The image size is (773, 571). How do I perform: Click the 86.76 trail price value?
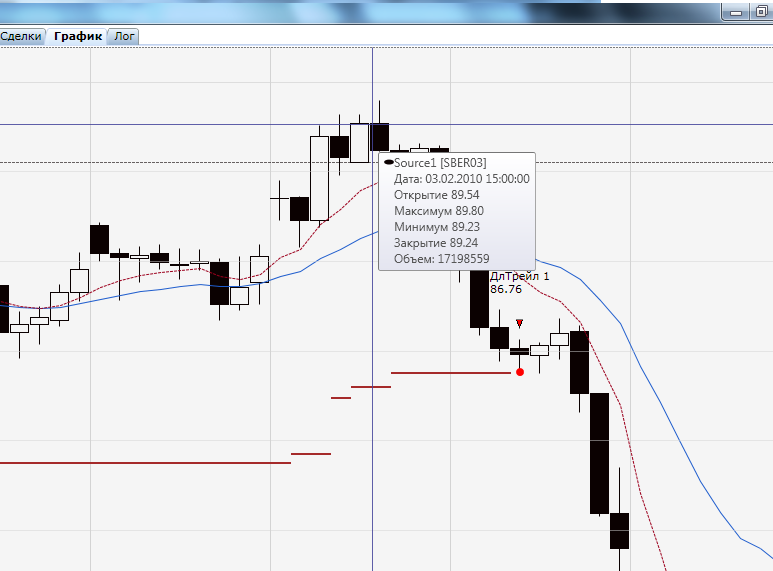click(506, 289)
